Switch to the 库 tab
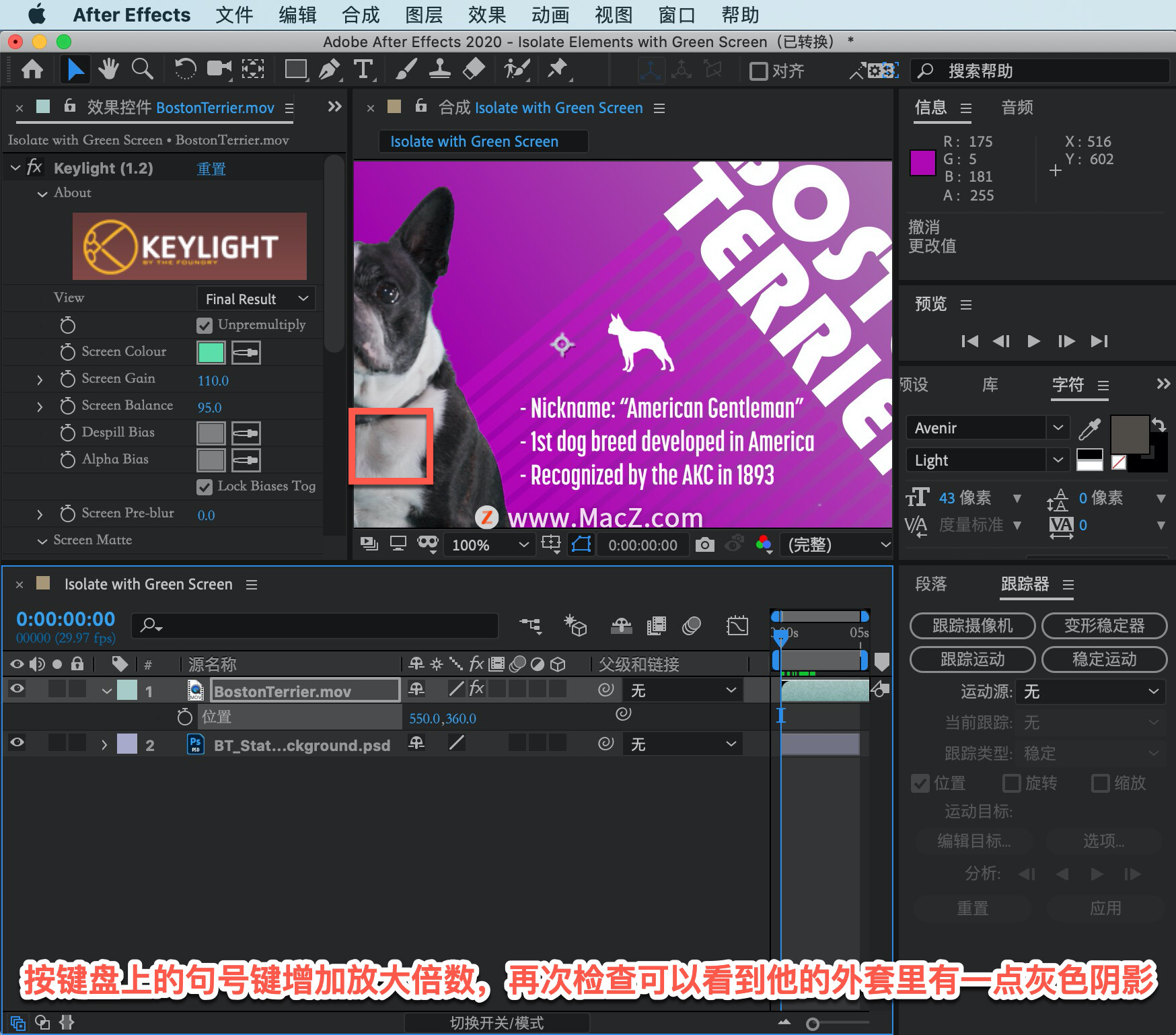Image resolution: width=1176 pixels, height=1035 pixels. (x=990, y=385)
